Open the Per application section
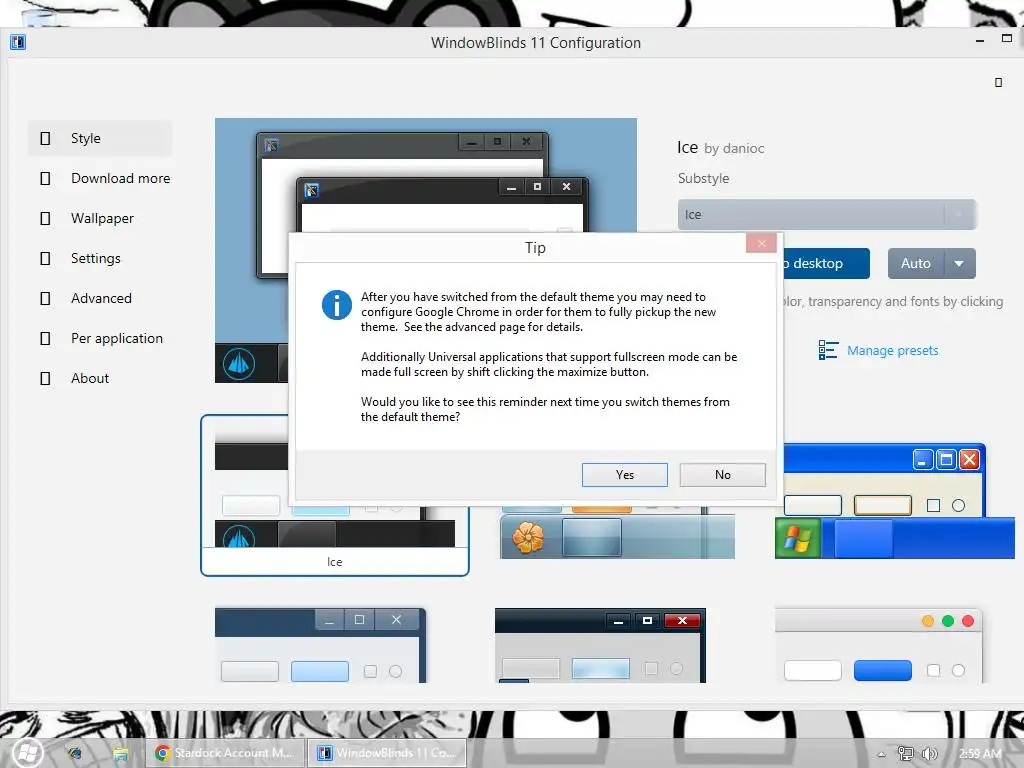Screen dimensions: 1024x768 (x=101, y=338)
